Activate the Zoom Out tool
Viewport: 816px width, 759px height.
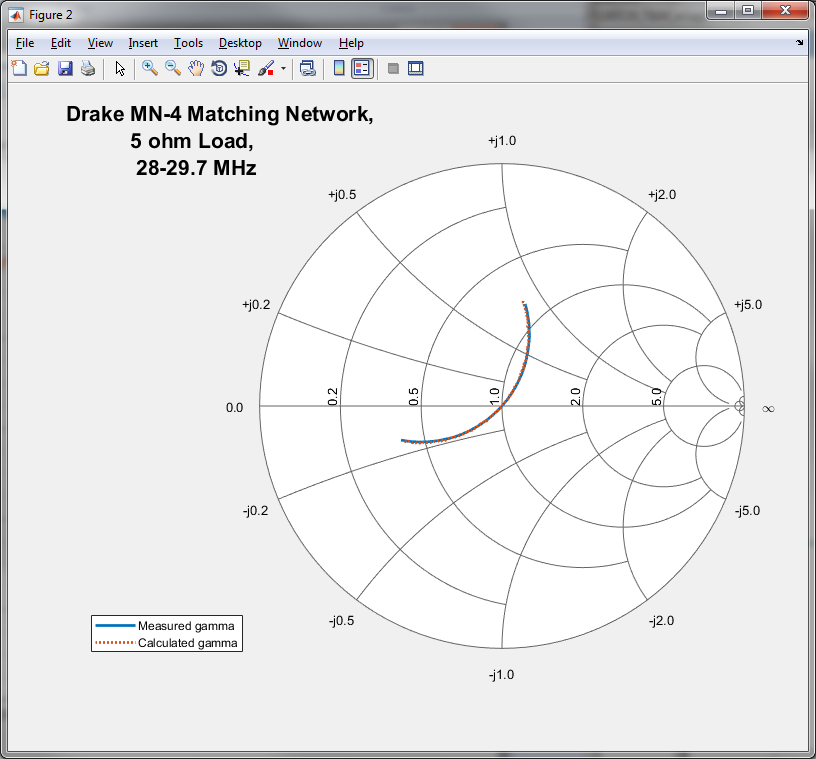[173, 68]
